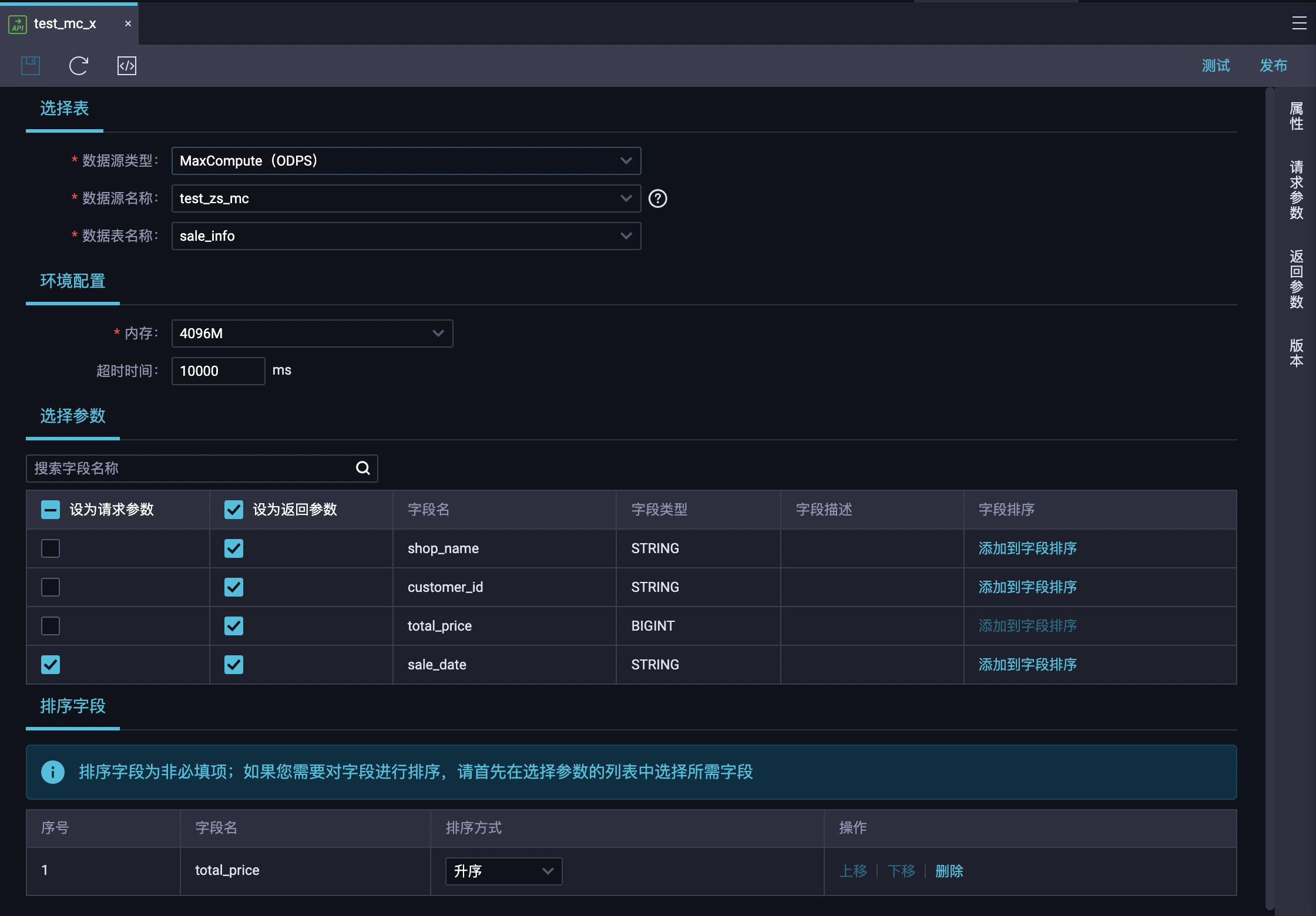Click the refresh icon in toolbar

coord(79,65)
